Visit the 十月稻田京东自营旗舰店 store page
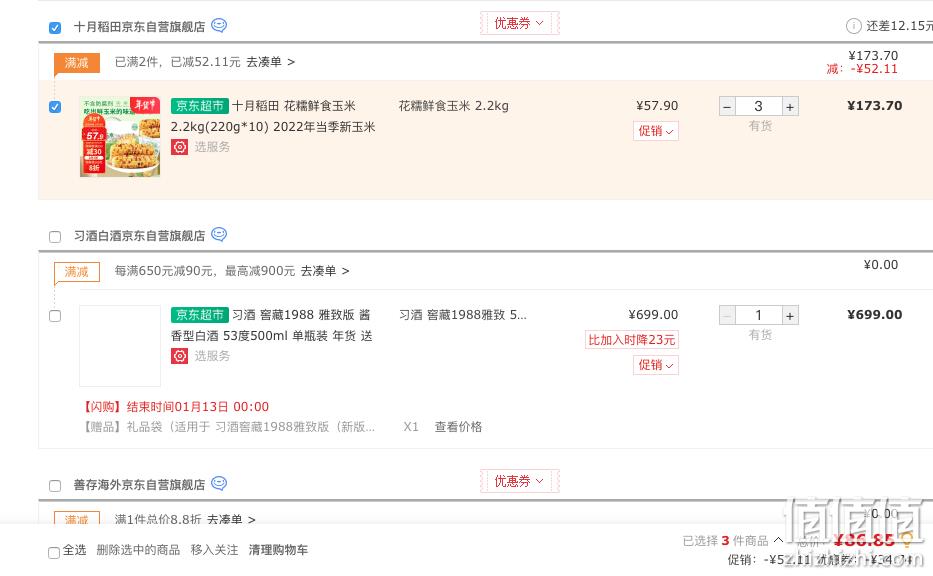The image size is (933, 576). click(x=139, y=27)
